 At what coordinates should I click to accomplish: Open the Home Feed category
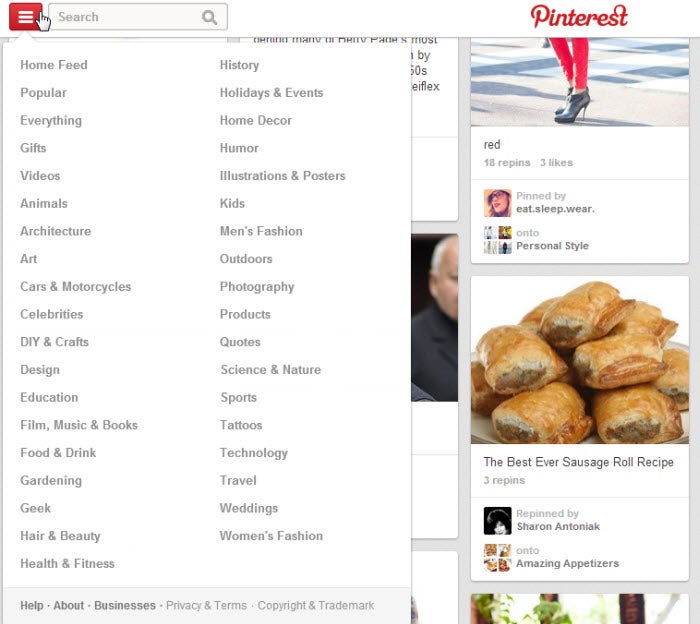54,65
